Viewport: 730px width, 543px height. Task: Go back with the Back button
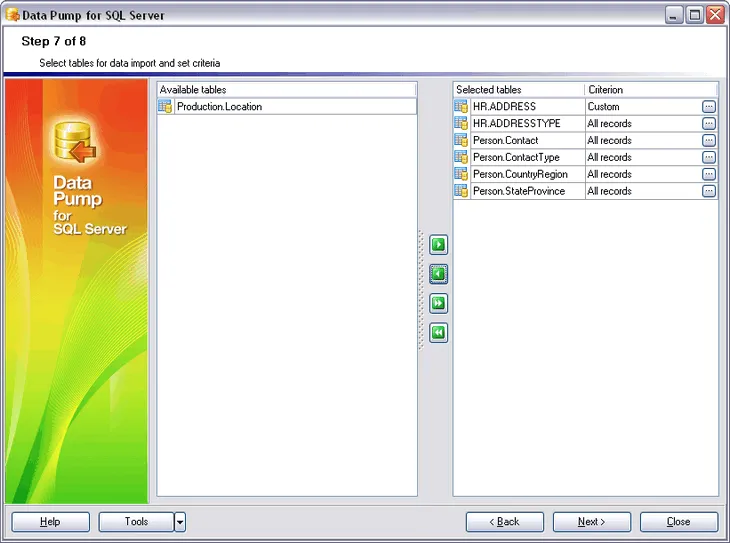point(505,522)
